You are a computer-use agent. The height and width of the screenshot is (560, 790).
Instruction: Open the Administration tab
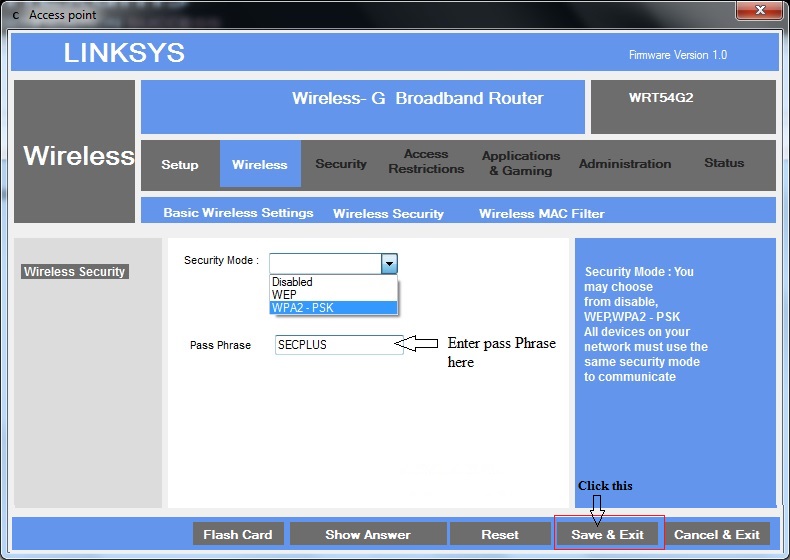(625, 164)
